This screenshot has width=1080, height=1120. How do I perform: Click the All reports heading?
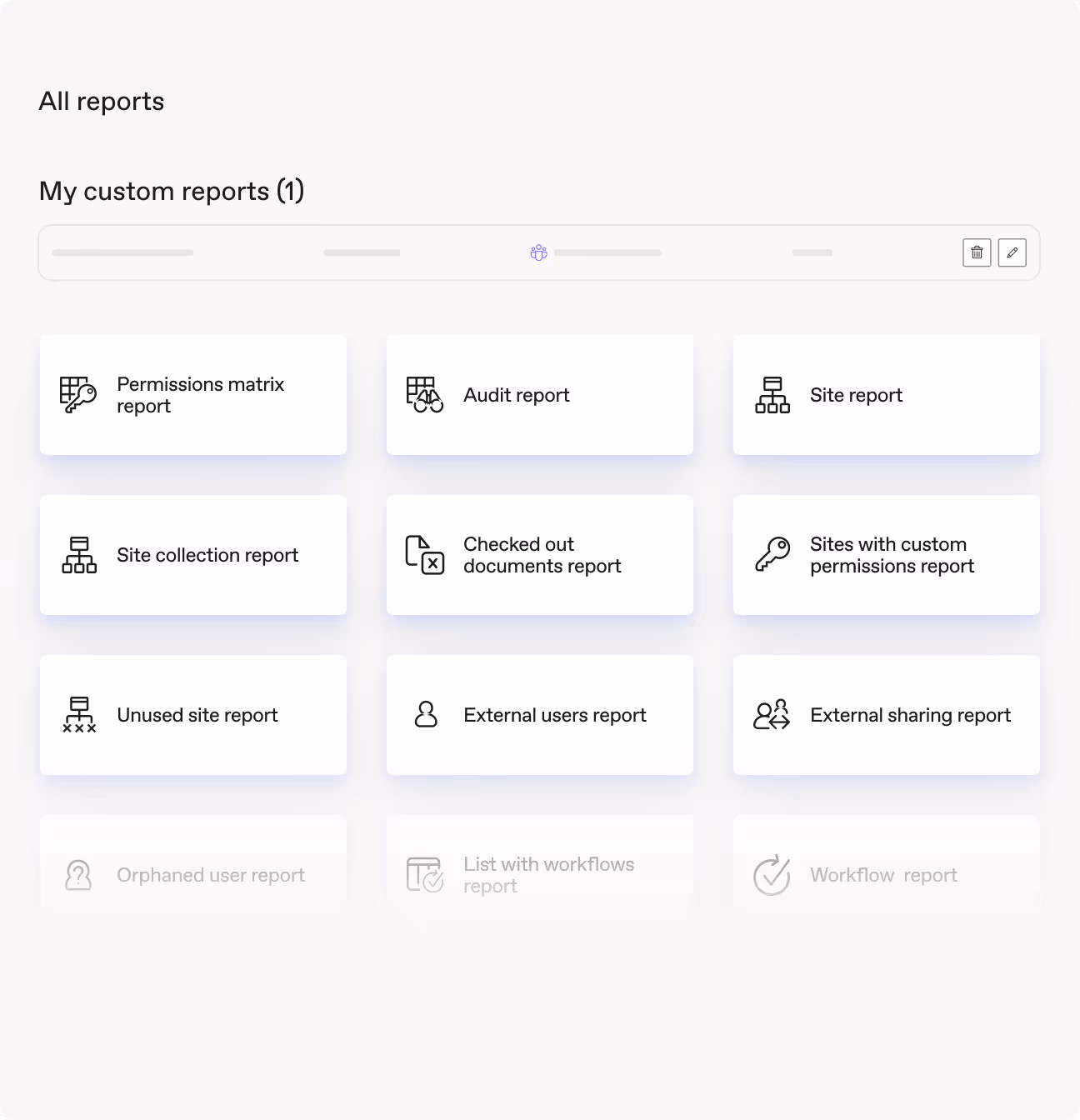pyautogui.click(x=102, y=102)
